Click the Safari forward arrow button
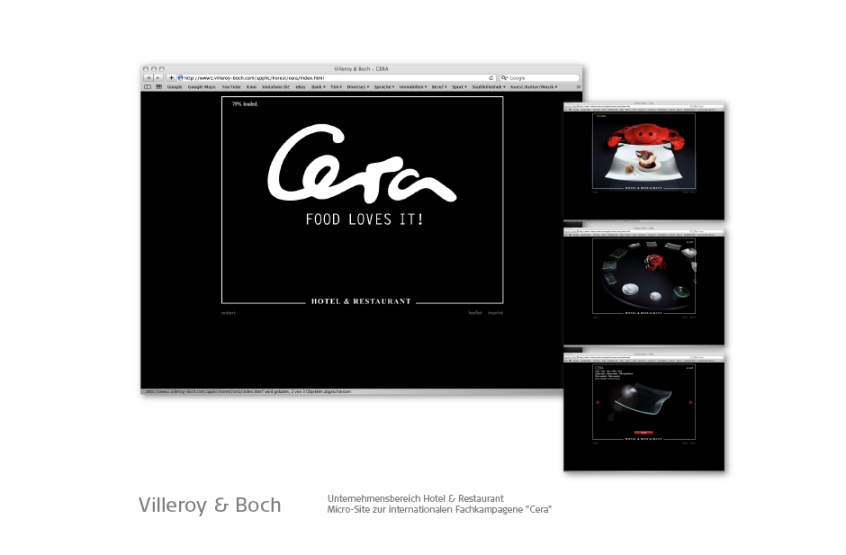846x555 pixels. [157, 77]
